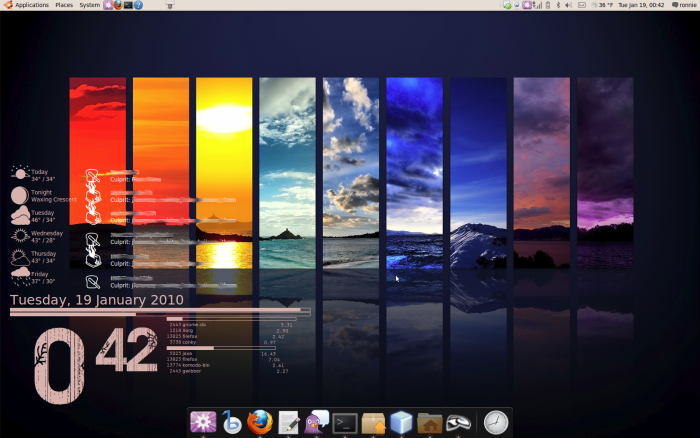Click the 'Thursday' forecast label

click(44, 254)
